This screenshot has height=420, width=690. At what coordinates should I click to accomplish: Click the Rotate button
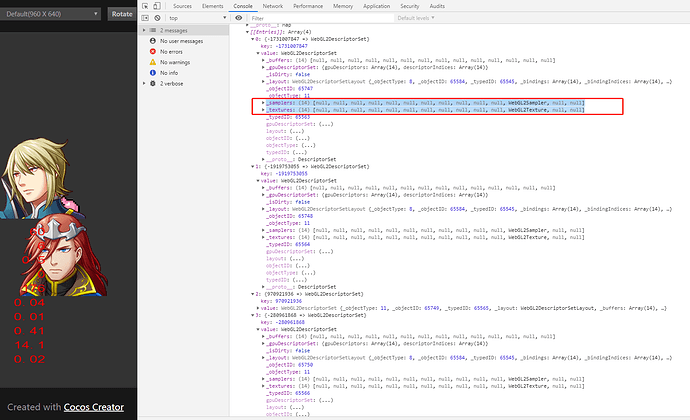122,14
